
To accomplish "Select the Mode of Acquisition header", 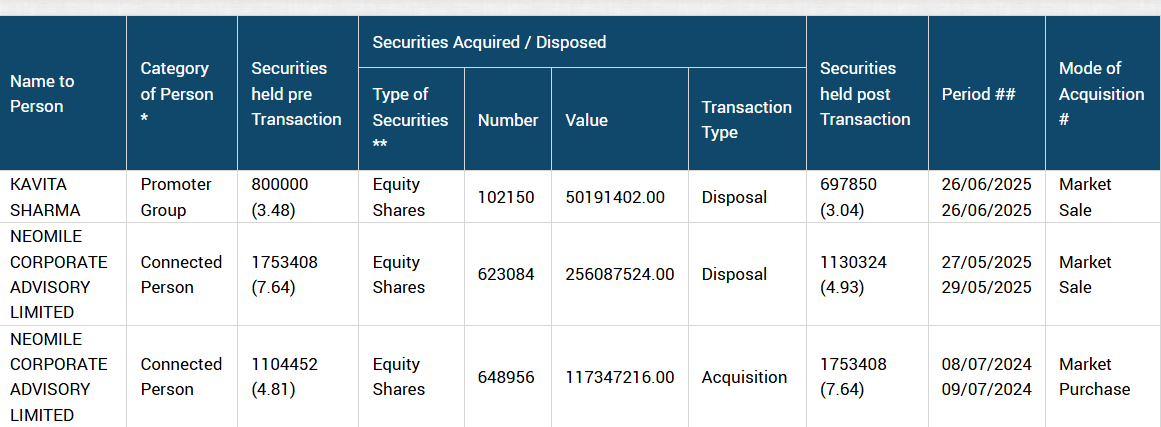I will pos(1103,93).
